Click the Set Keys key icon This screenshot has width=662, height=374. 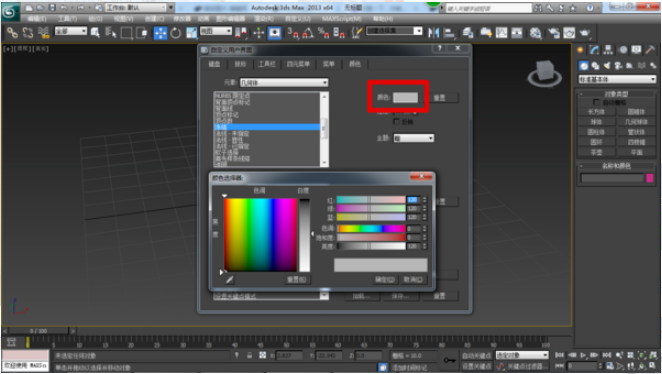449,360
